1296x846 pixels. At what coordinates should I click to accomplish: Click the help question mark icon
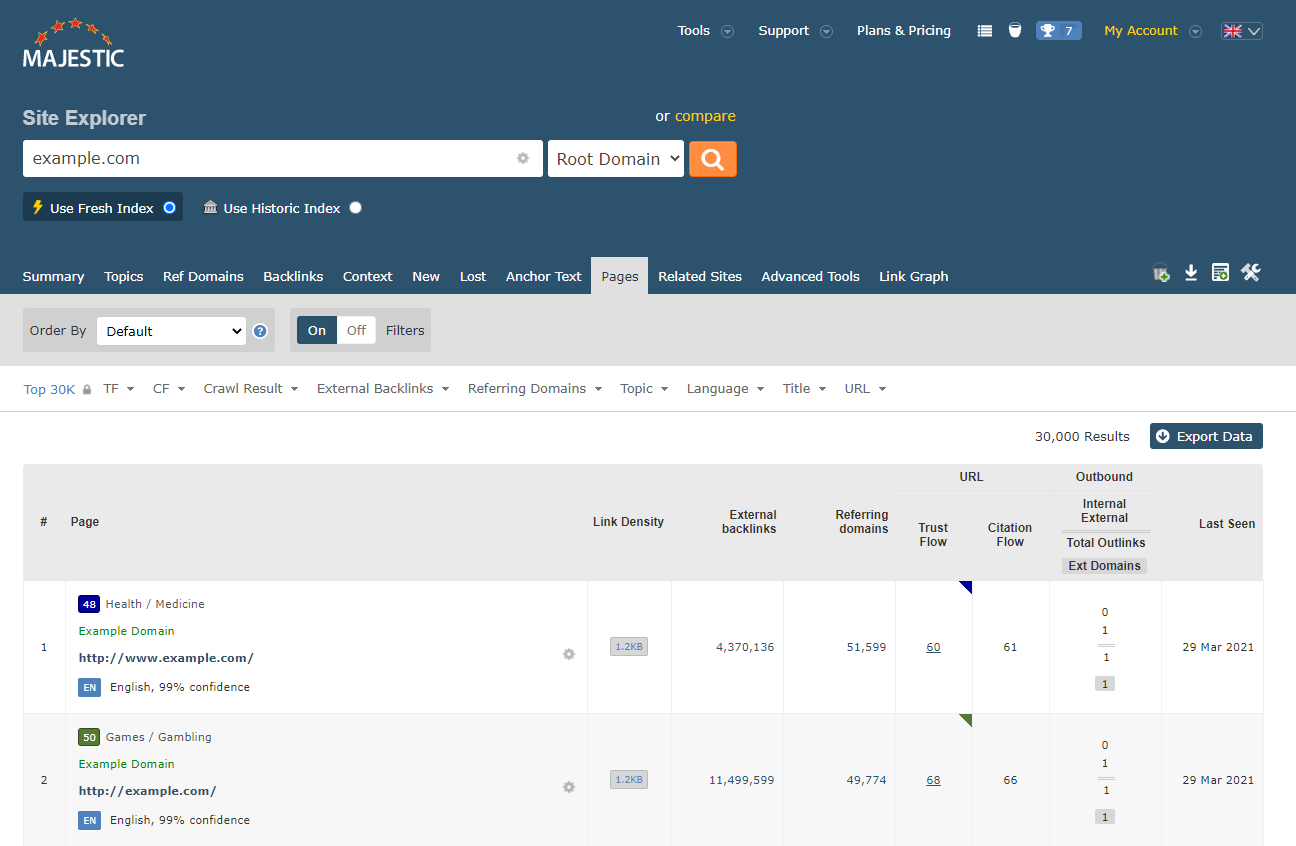click(260, 331)
